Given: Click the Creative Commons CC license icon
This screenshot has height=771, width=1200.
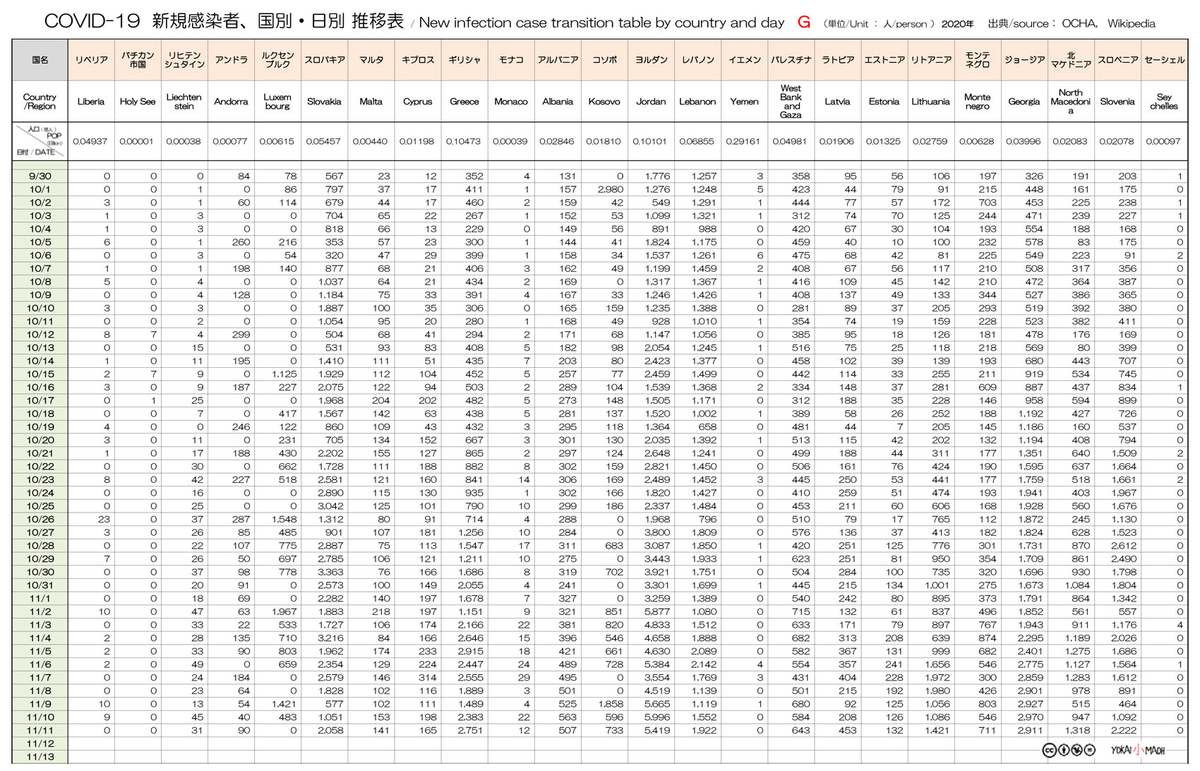Looking at the screenshot, I should [1049, 751].
